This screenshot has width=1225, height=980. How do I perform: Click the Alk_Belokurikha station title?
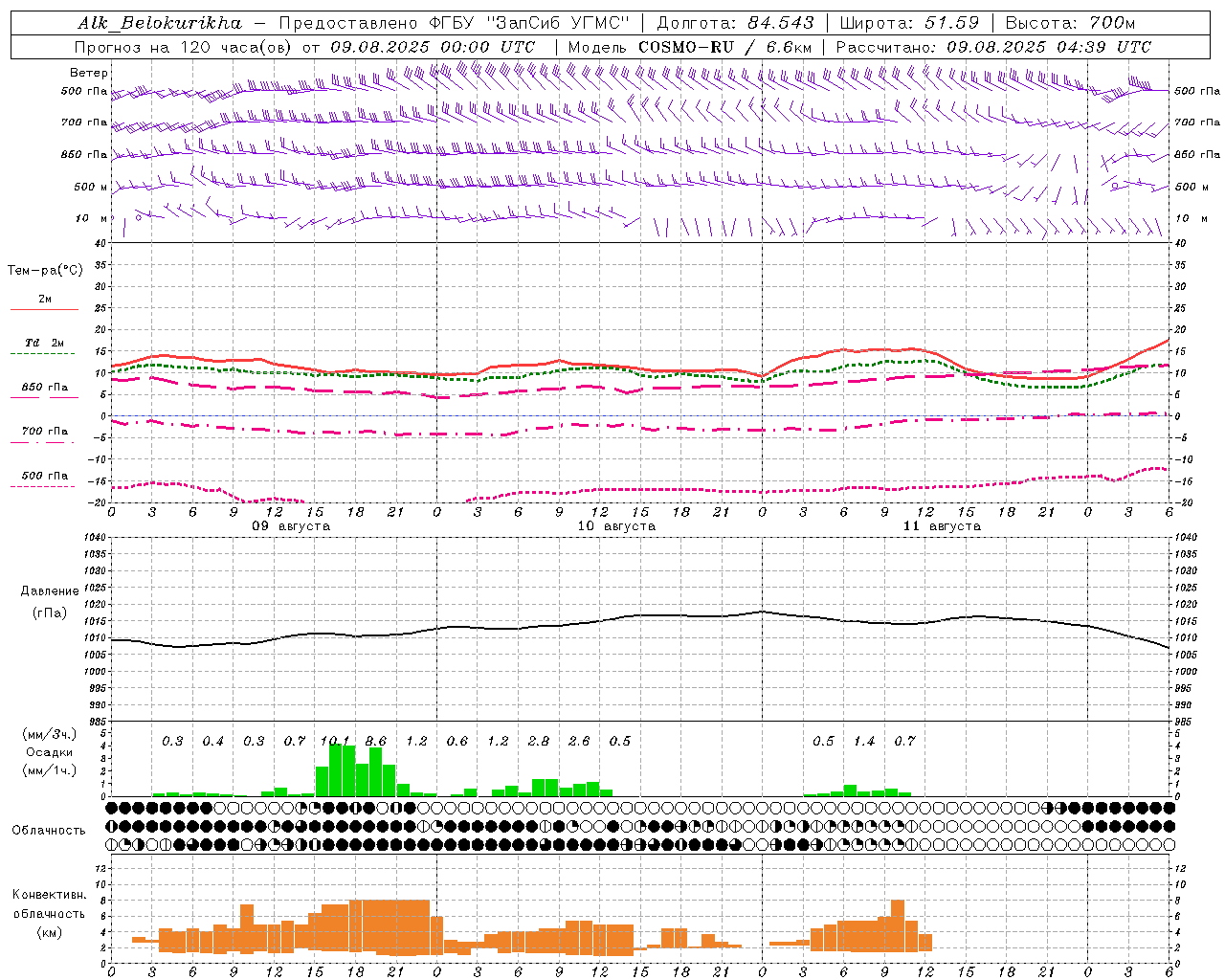(160, 23)
